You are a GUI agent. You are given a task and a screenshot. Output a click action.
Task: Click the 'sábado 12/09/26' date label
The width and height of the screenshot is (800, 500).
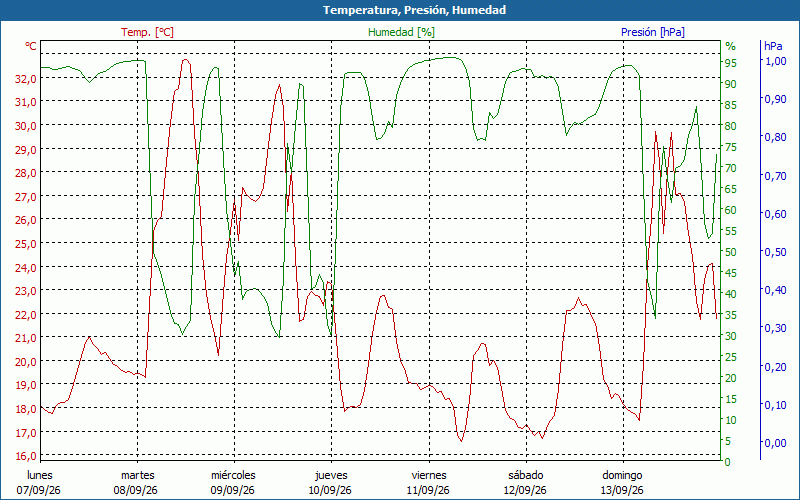525,483
